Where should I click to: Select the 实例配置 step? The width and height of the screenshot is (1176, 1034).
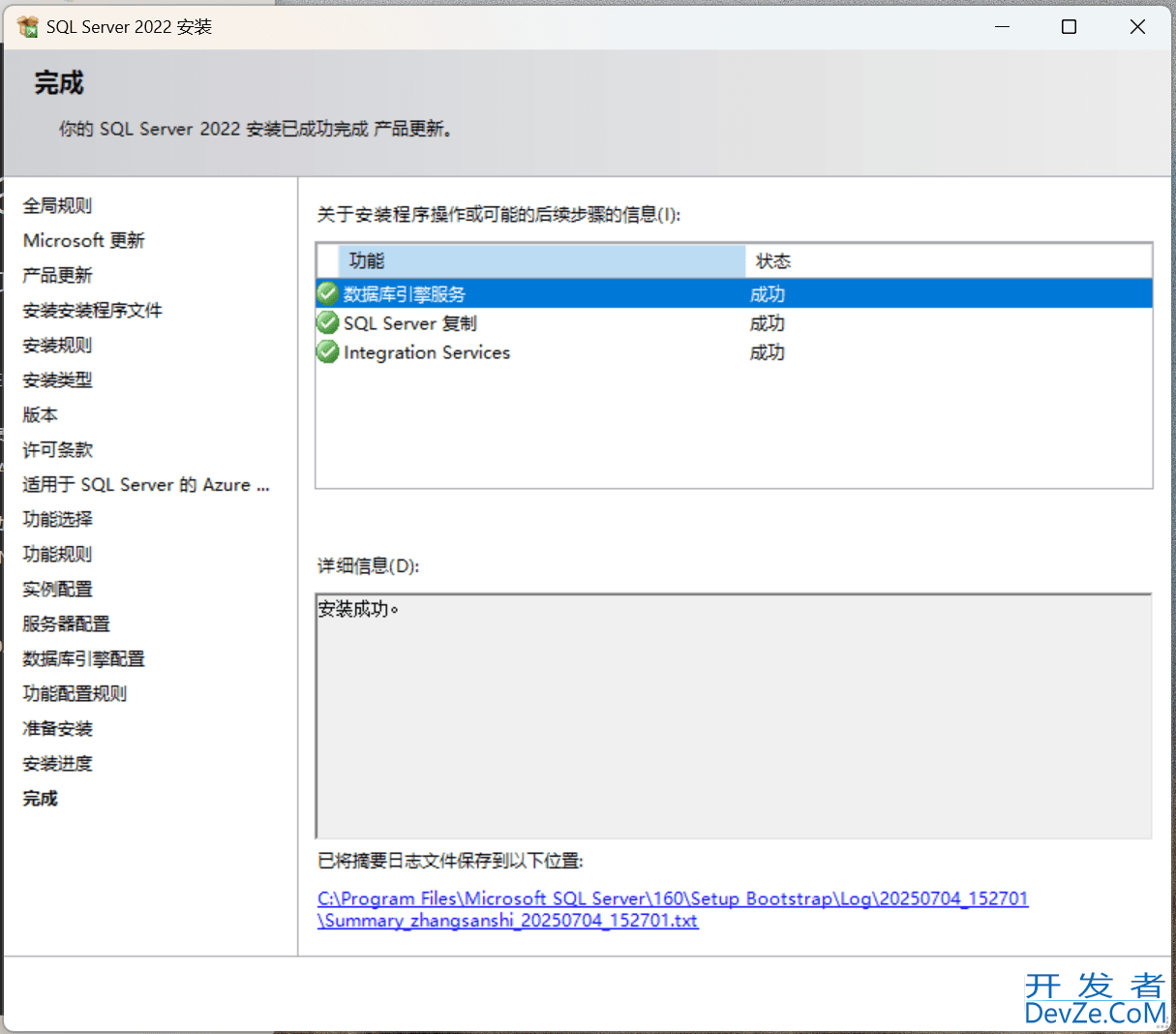tap(58, 589)
